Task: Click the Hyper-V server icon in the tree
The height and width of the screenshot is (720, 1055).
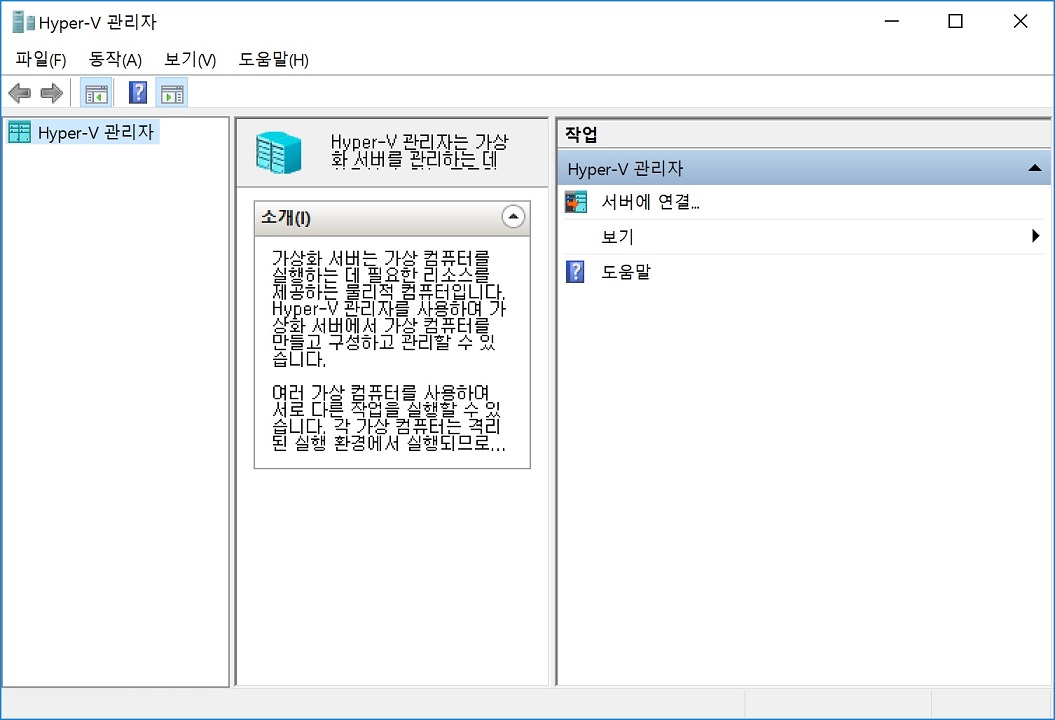Action: (20, 133)
